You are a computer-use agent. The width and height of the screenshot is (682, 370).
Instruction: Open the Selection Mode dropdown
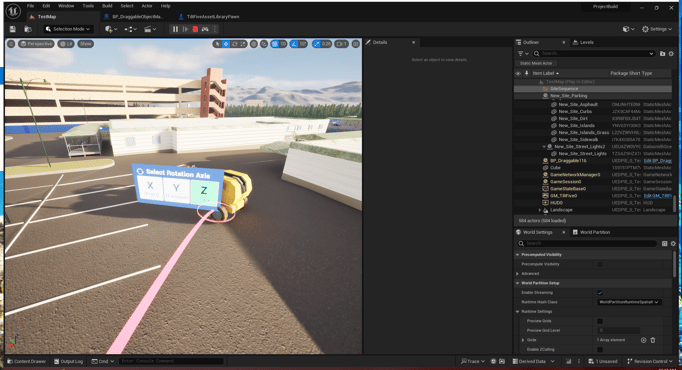(x=68, y=29)
